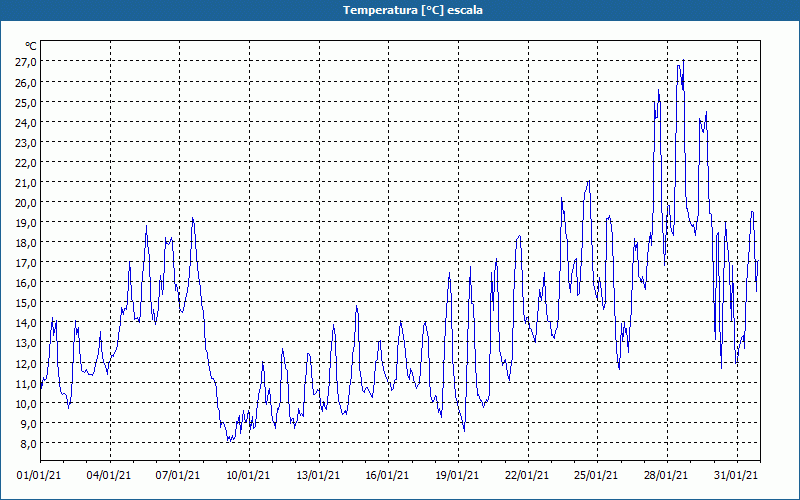Screen dimensions: 800x500
Task: Select the 07/01/21 date label
Action: (178, 476)
